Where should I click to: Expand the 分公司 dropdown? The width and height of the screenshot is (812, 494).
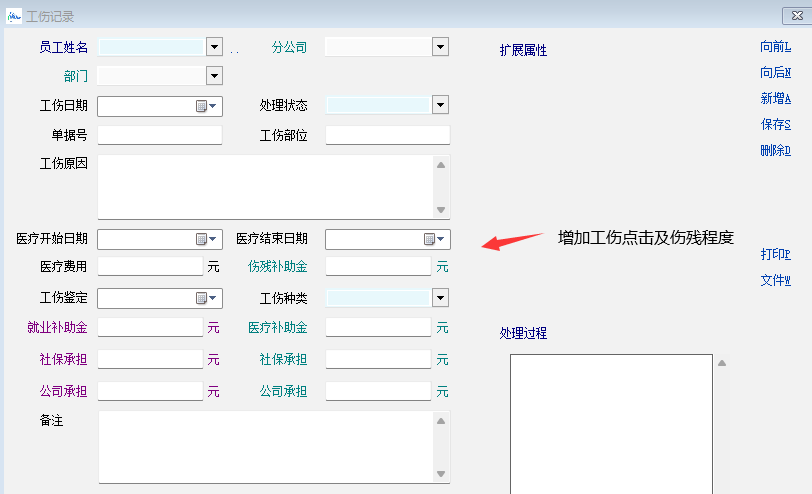coord(440,46)
